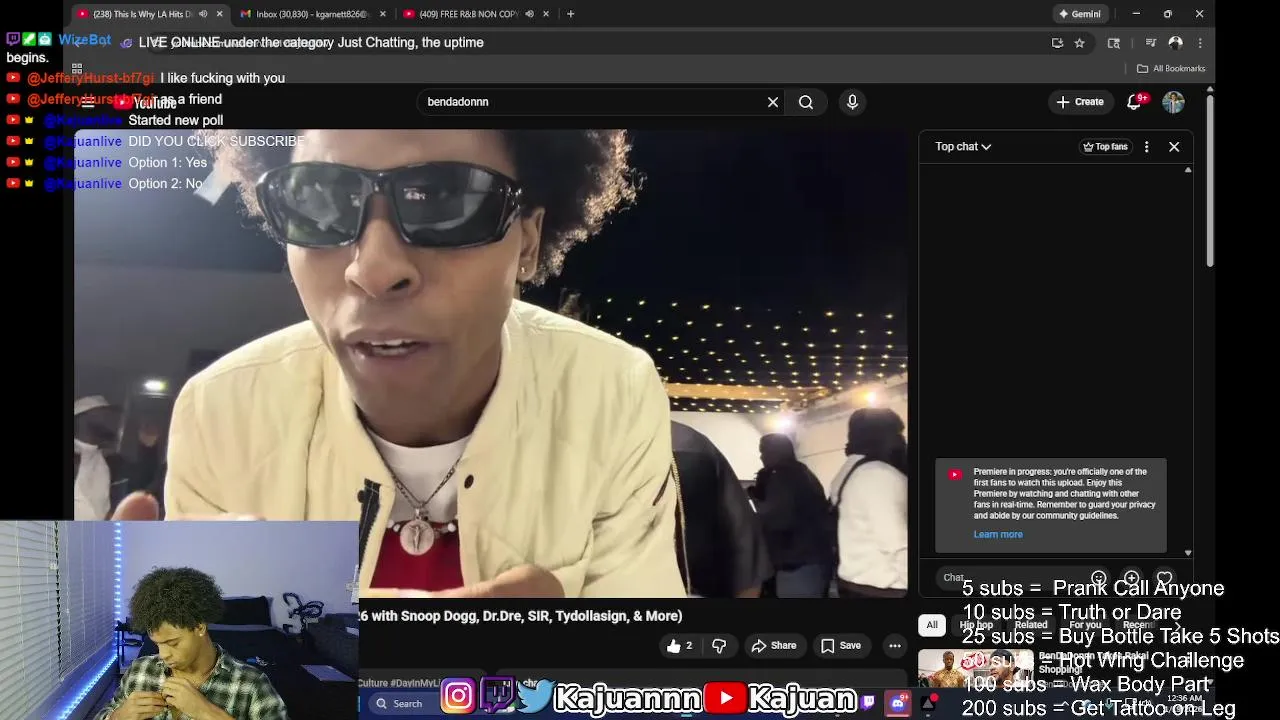This screenshot has height=720, width=1280.
Task: Mute the FREE R&B tab audio
Action: point(529,14)
